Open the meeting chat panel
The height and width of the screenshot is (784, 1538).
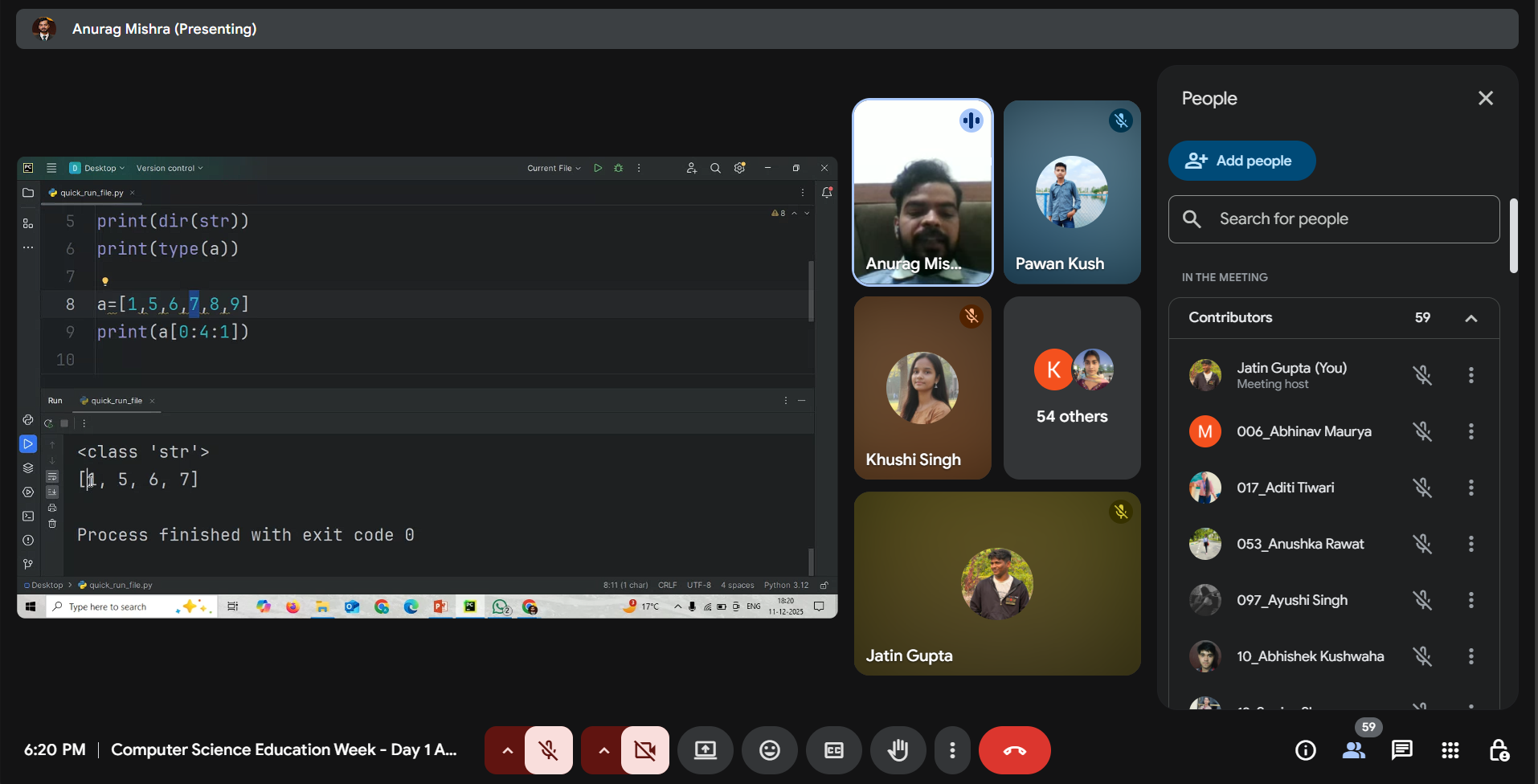1401,750
